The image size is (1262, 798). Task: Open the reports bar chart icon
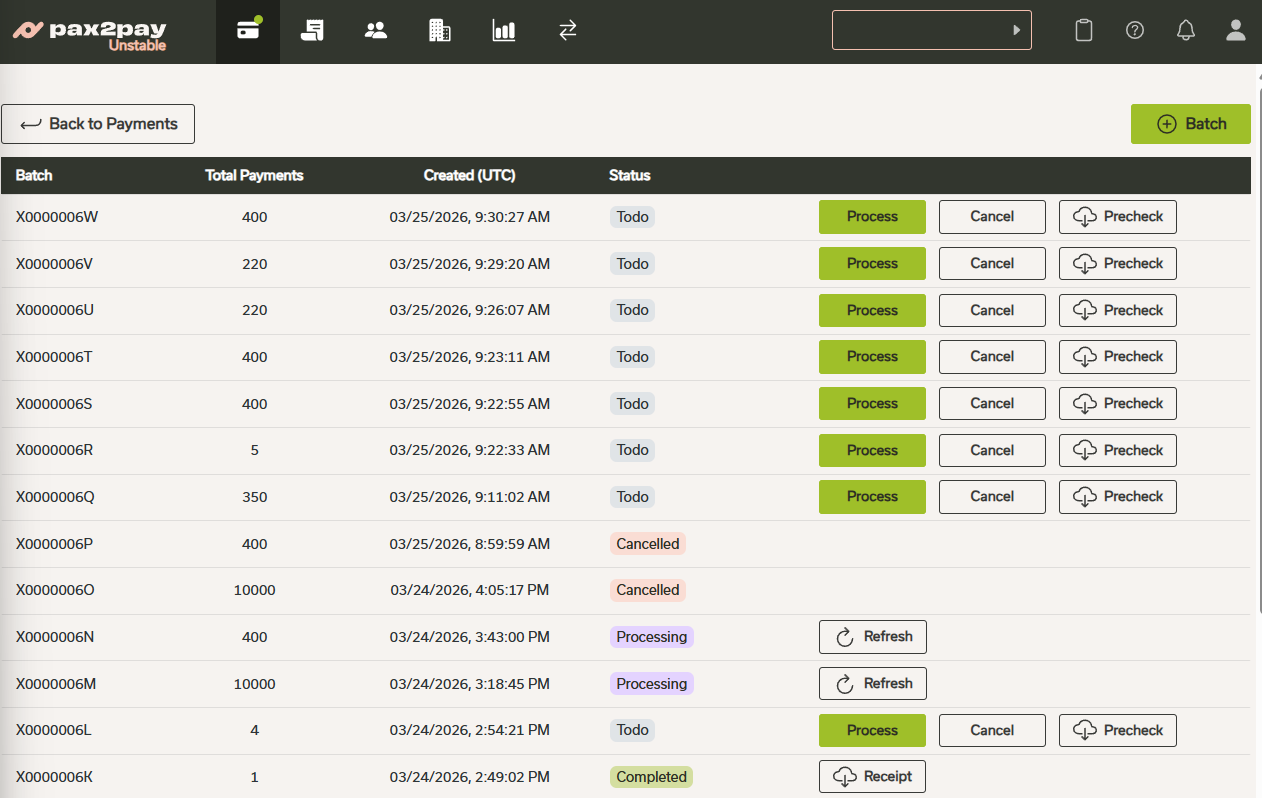click(x=504, y=31)
